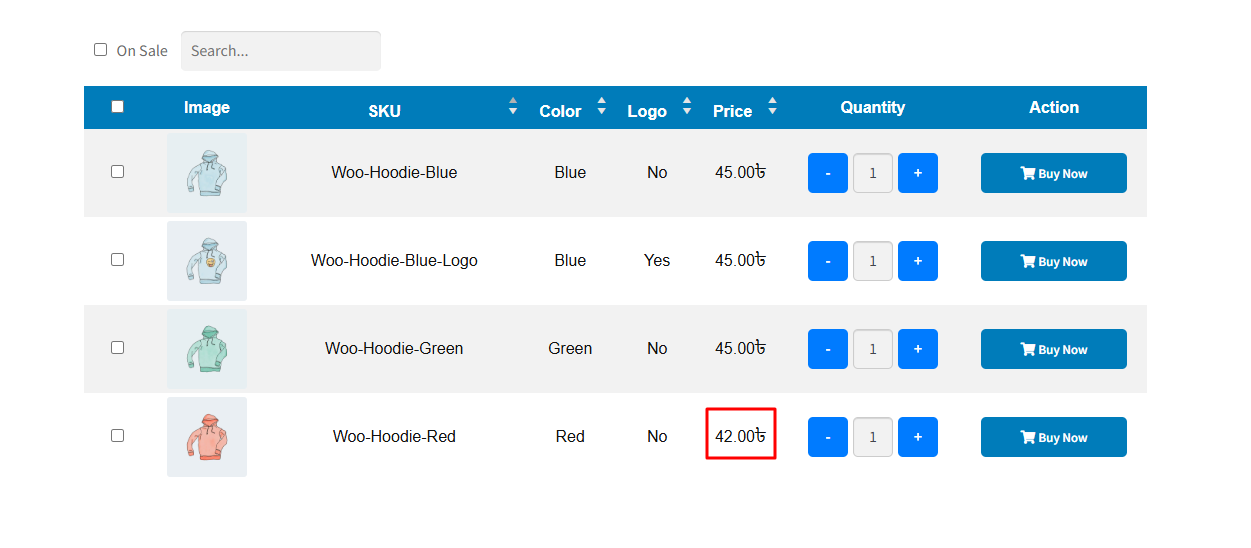Check the Woo-Hoodie-Red row checkbox
1251x548 pixels.
[x=117, y=436]
